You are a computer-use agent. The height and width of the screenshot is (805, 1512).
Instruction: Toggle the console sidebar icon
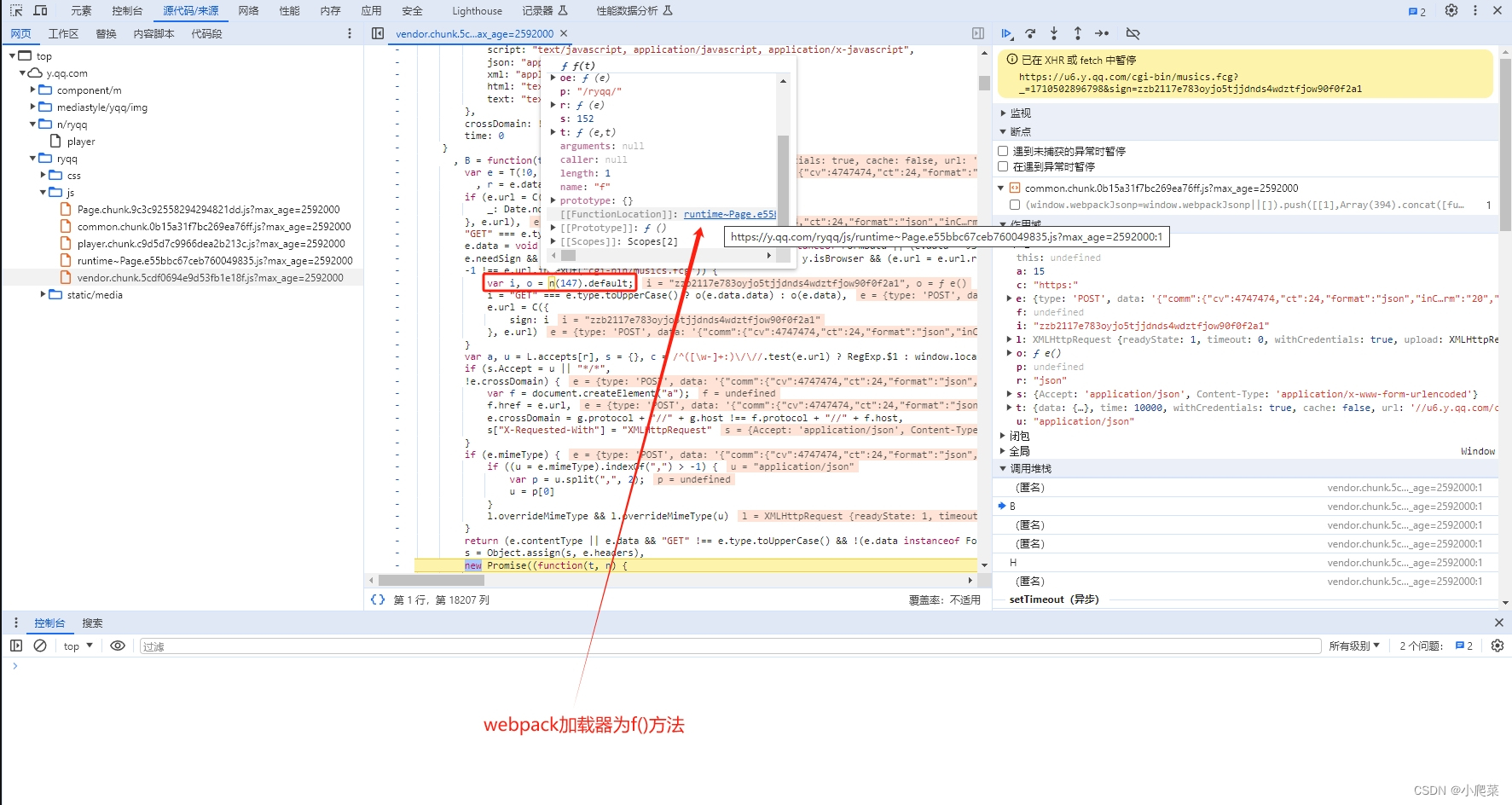point(16,646)
